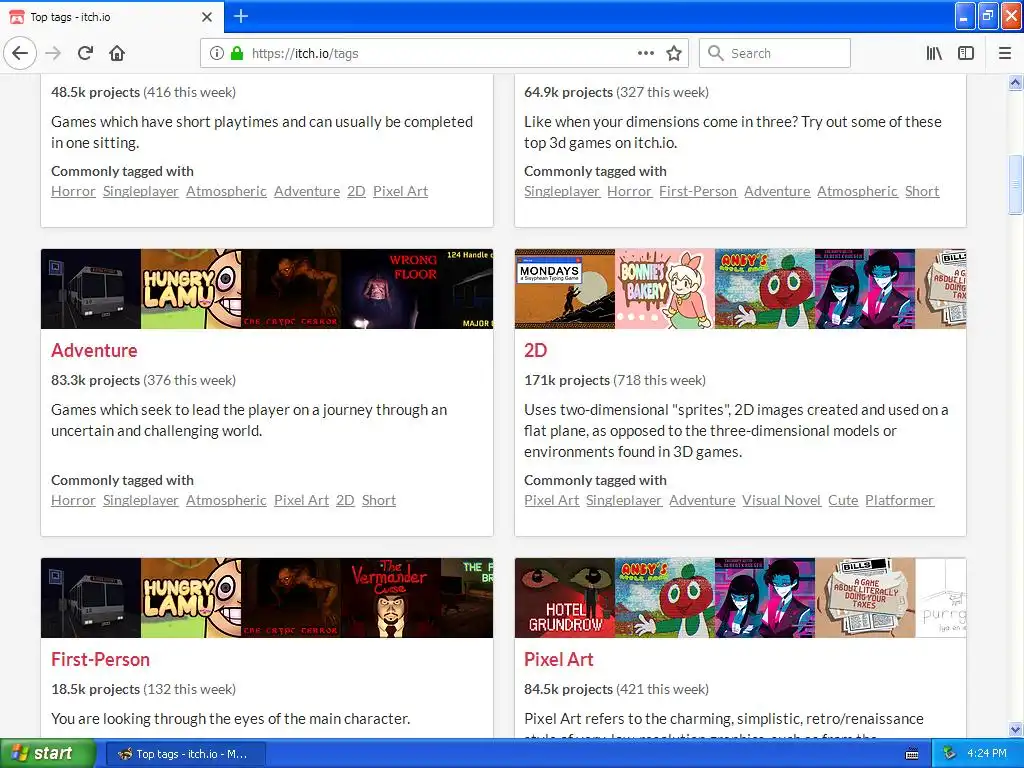Open Andy's Apple Farm thumbnail in 2D card
This screenshot has height=768, width=1024.
click(765, 289)
